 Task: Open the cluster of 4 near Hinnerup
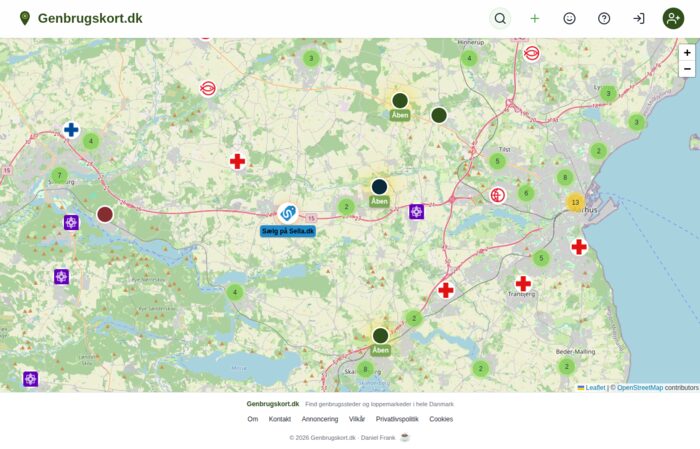(x=469, y=58)
